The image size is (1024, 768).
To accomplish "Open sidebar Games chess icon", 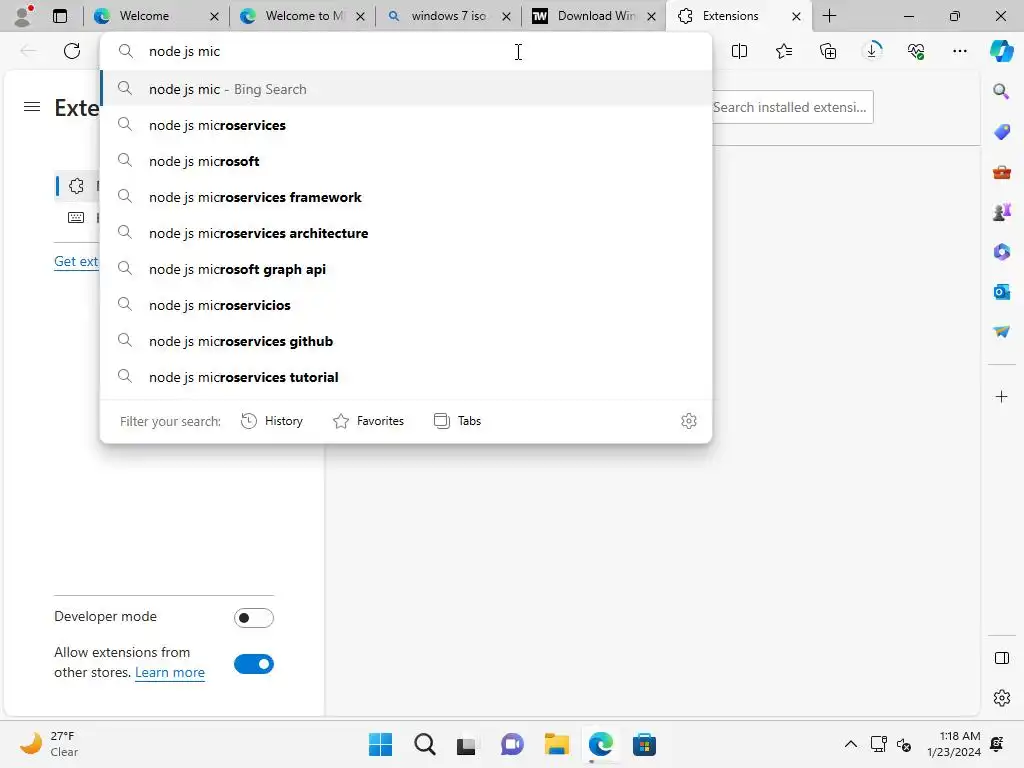I will point(1001,212).
